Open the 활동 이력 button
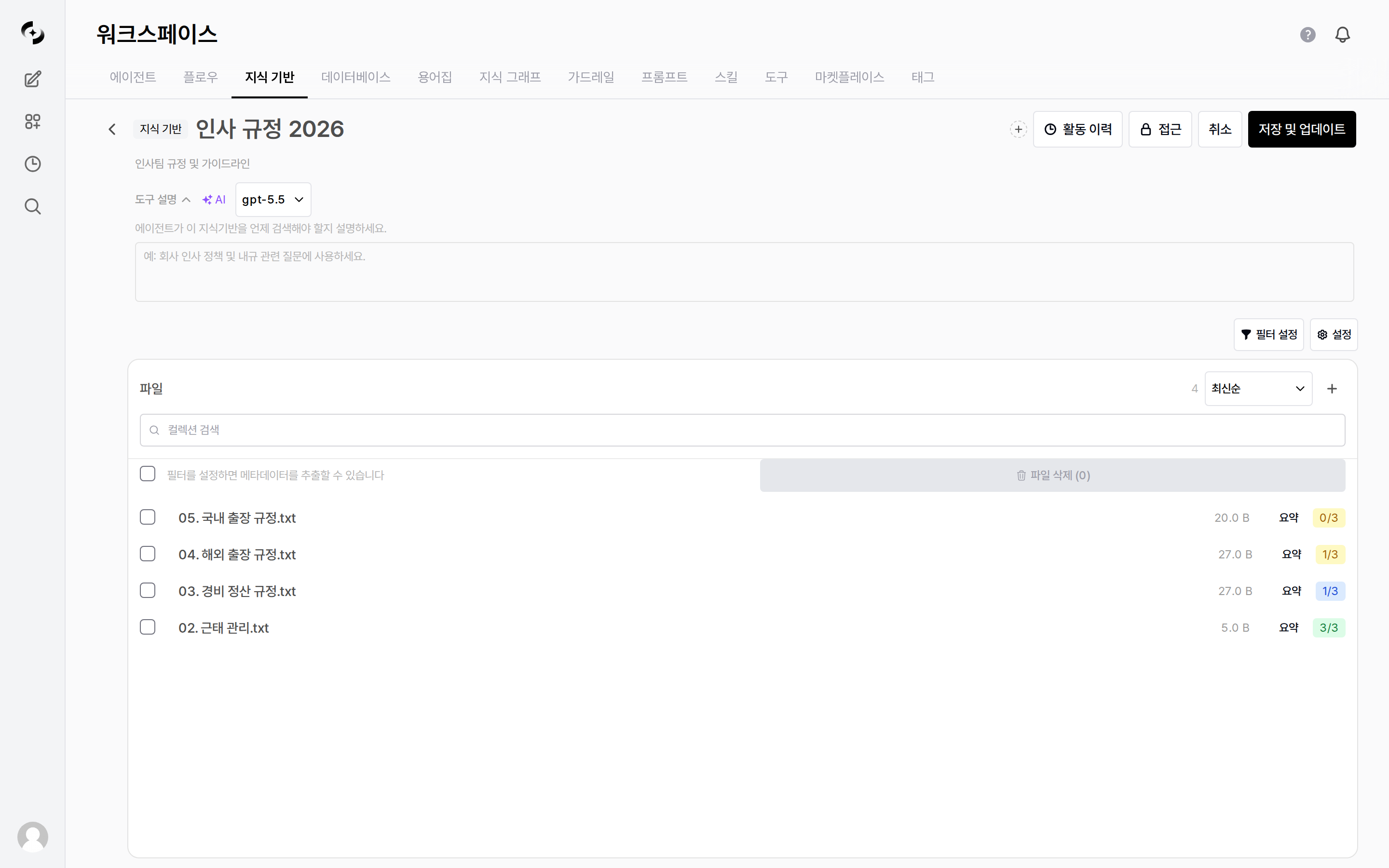1389x868 pixels. (1077, 129)
